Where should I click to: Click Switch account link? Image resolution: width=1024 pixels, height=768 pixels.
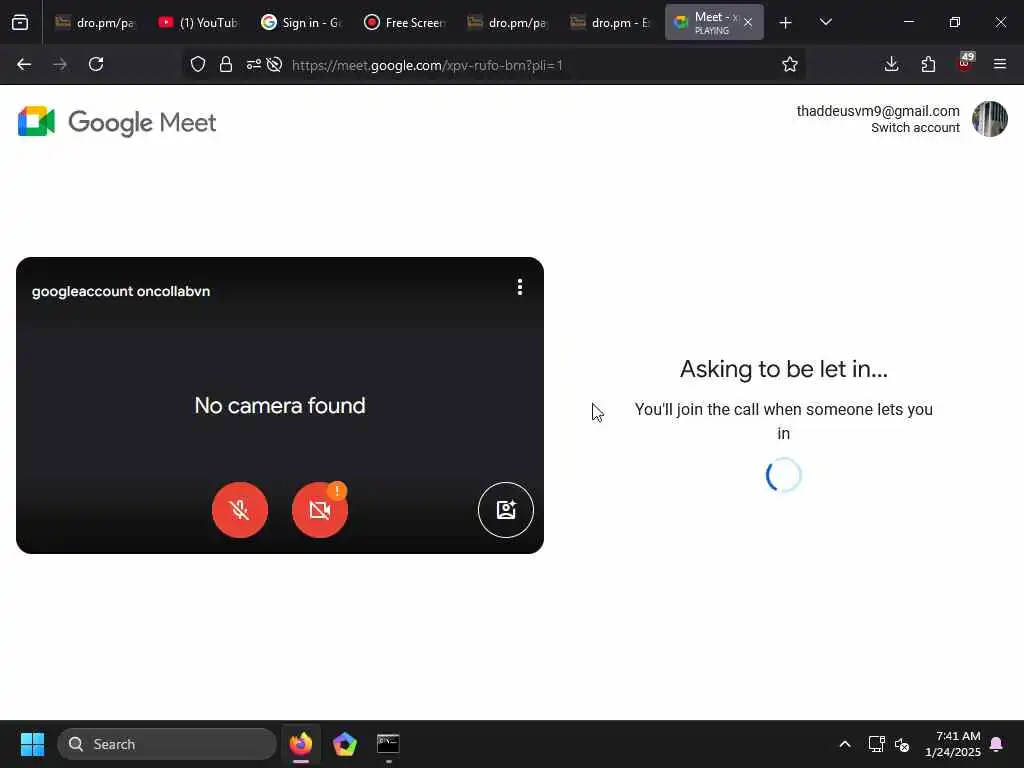click(915, 128)
